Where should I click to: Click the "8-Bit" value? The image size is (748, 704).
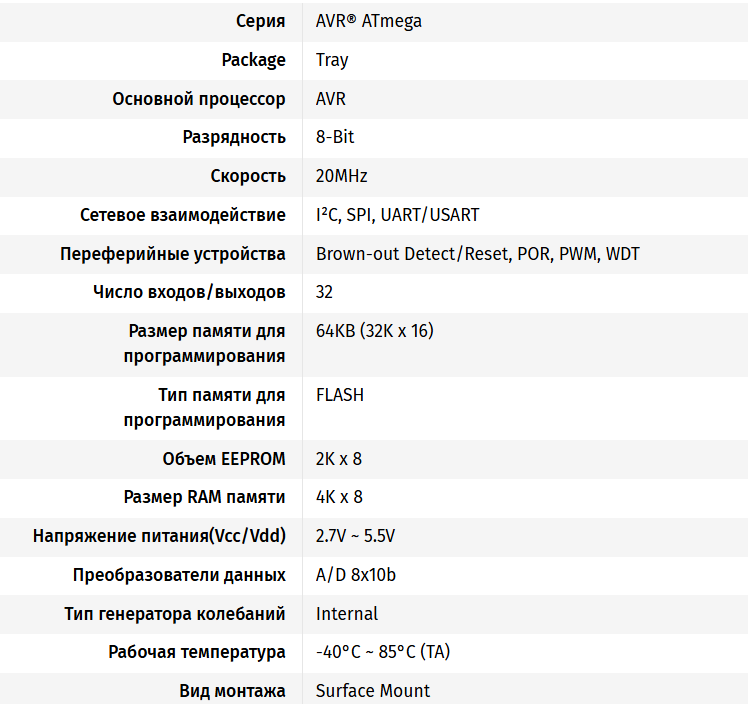335,137
